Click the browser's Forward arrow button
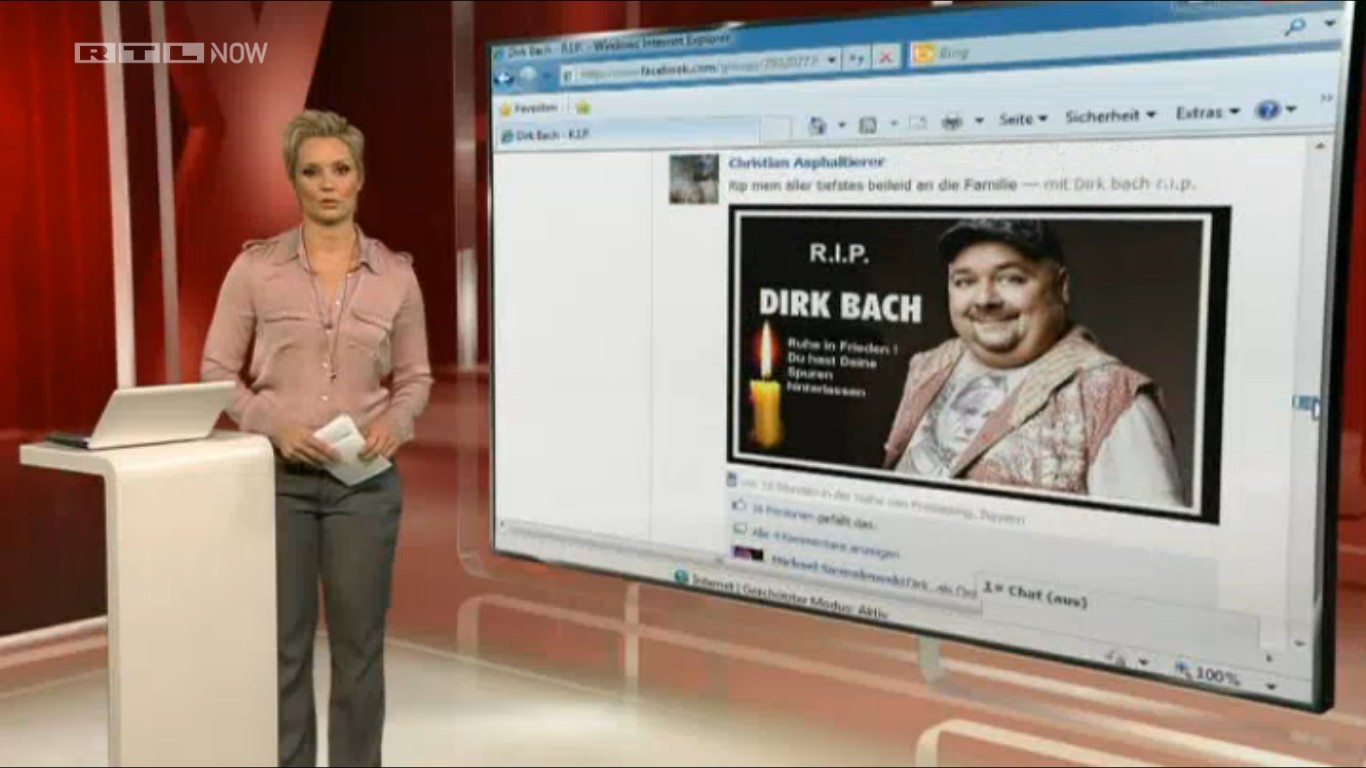The height and width of the screenshot is (768, 1366). [x=527, y=76]
